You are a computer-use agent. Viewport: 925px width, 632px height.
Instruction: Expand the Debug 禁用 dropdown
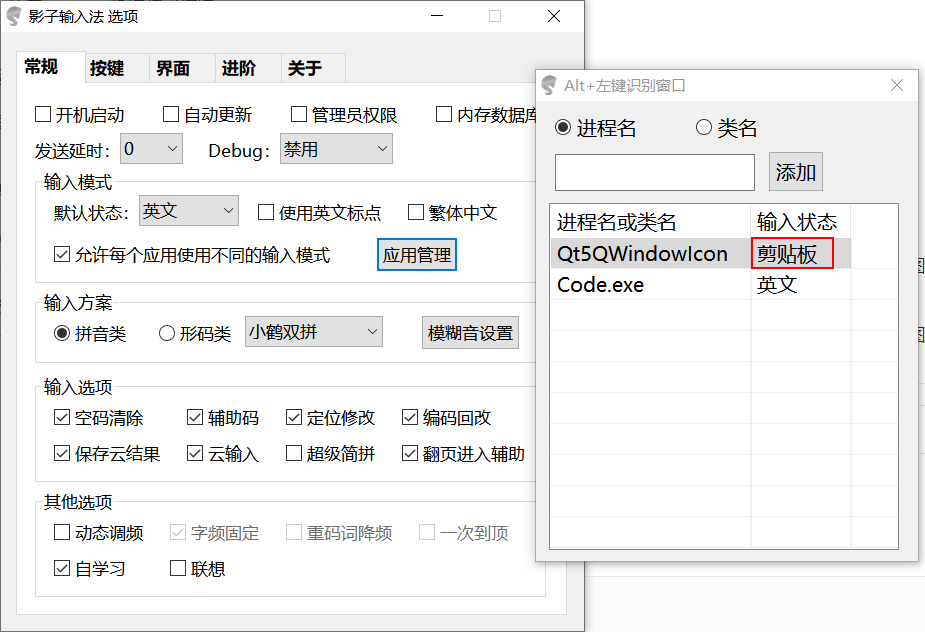[336, 148]
